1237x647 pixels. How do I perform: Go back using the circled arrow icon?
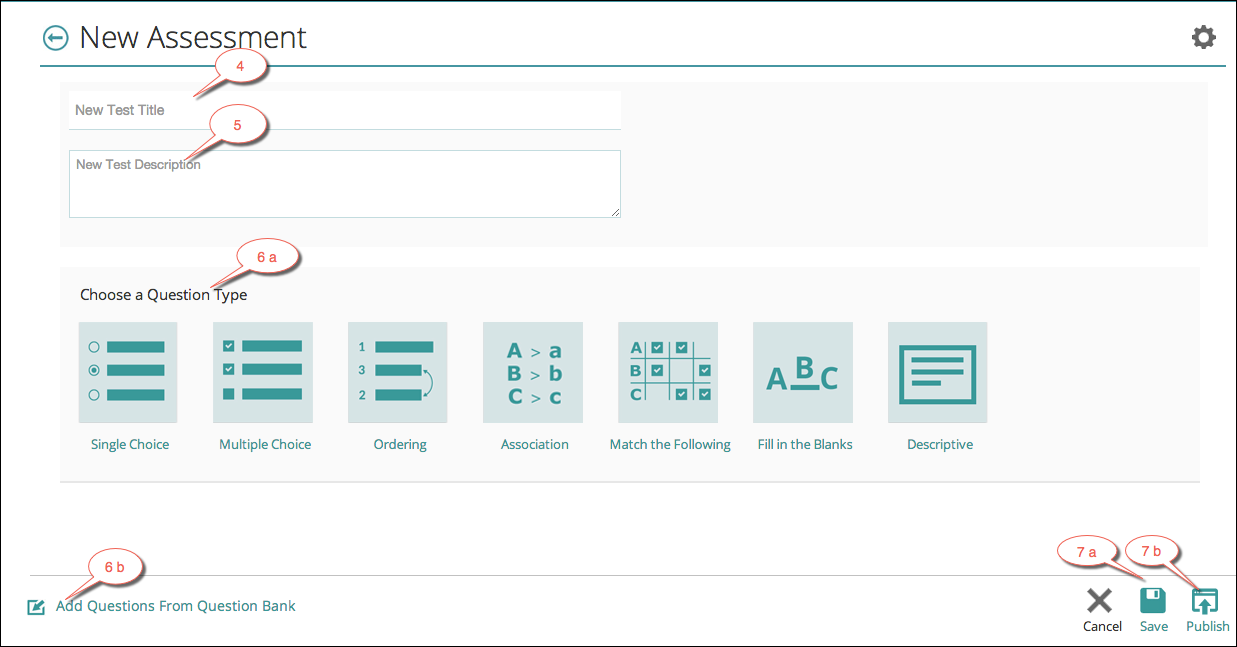pyautogui.click(x=55, y=38)
